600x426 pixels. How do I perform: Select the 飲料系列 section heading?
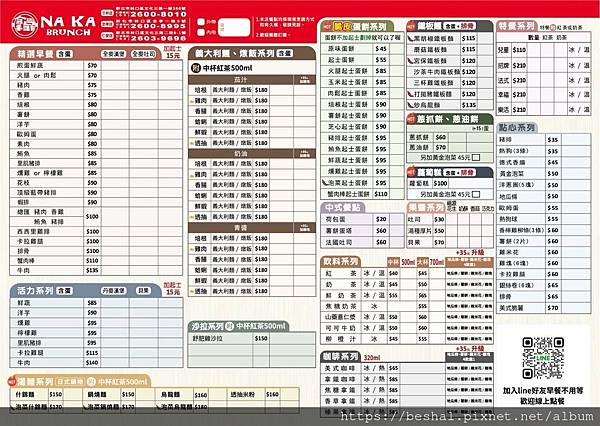[341, 261]
